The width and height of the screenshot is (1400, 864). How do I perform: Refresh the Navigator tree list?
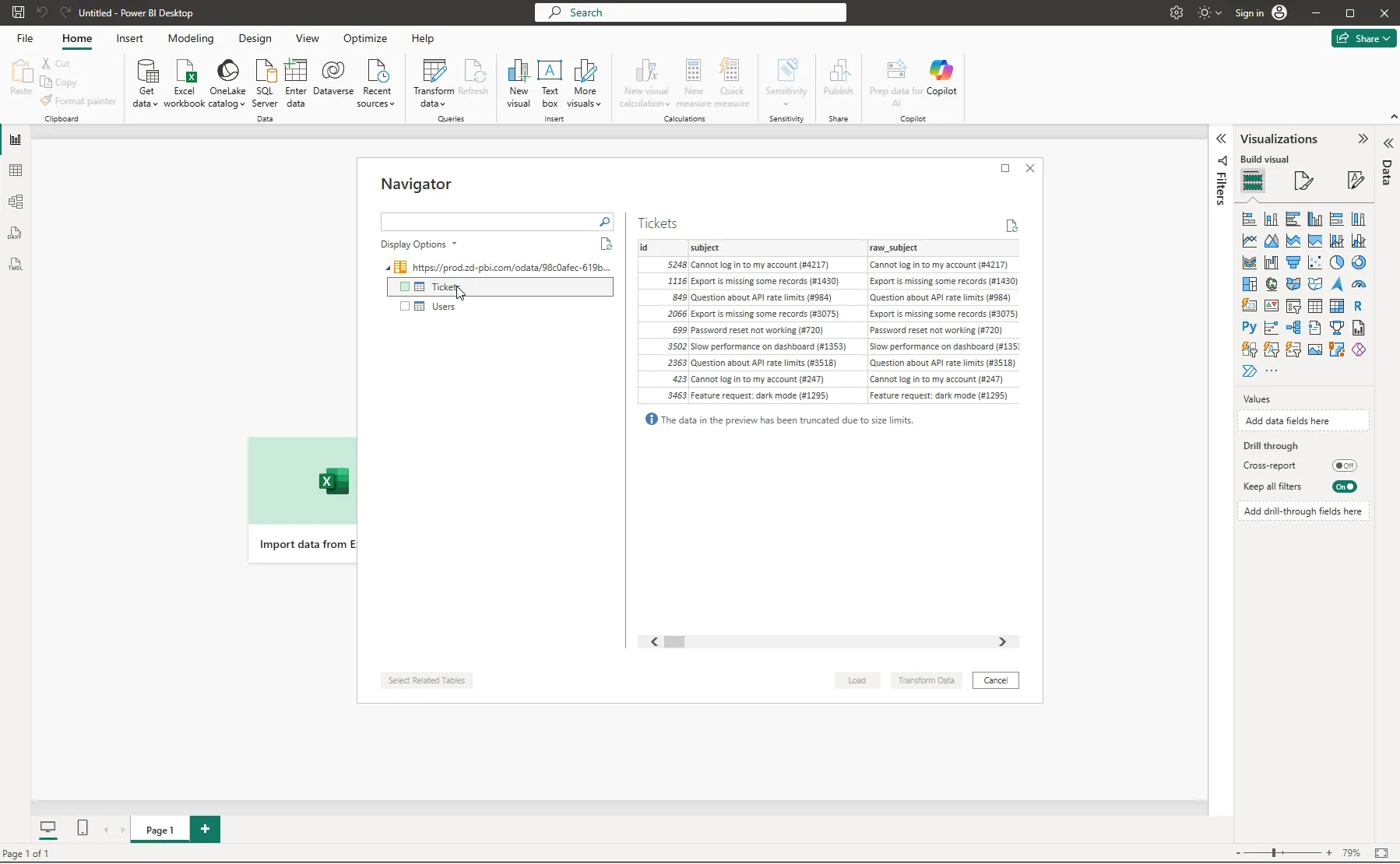point(607,244)
